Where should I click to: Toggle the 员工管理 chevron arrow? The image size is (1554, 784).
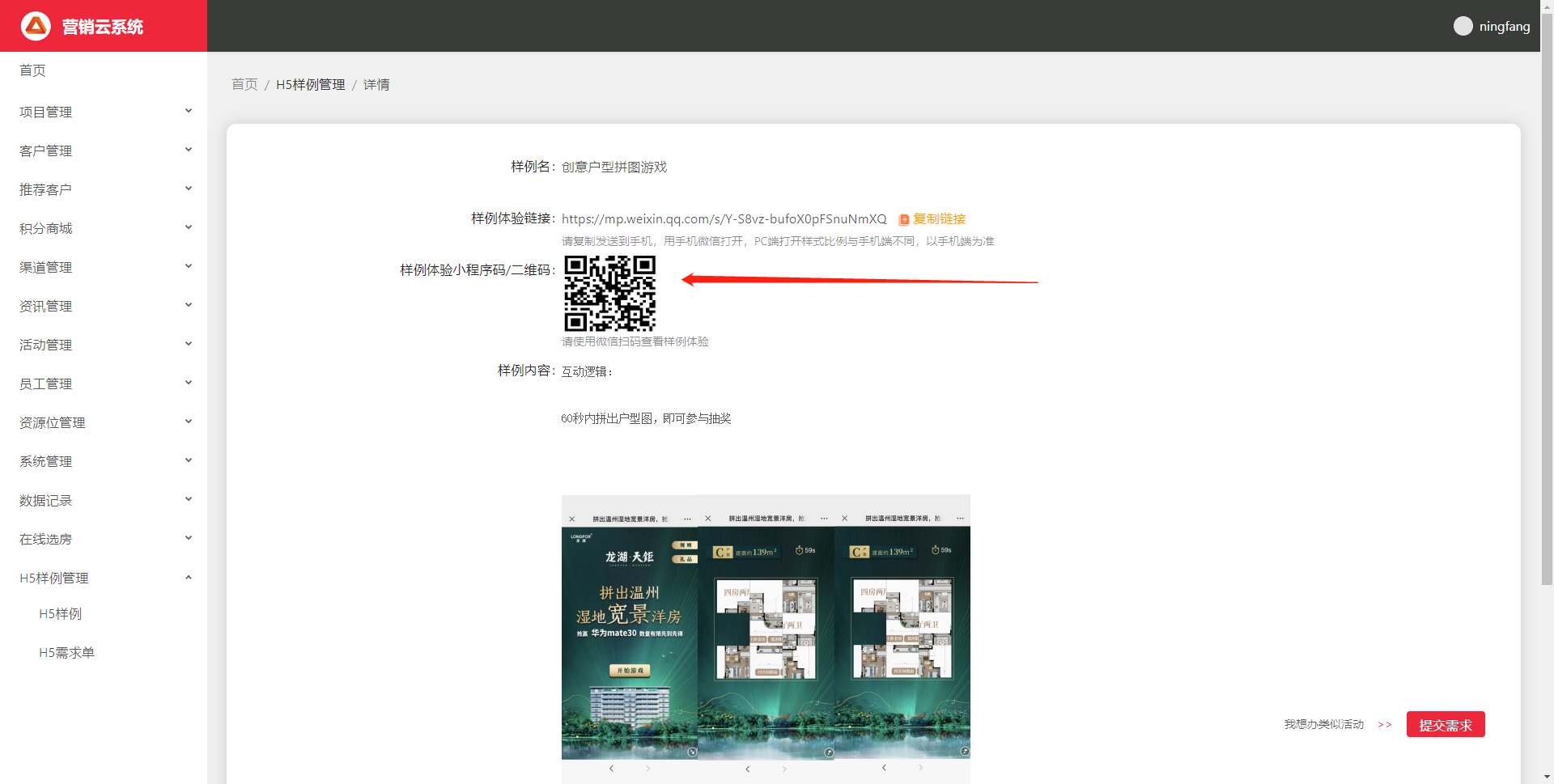pos(189,383)
